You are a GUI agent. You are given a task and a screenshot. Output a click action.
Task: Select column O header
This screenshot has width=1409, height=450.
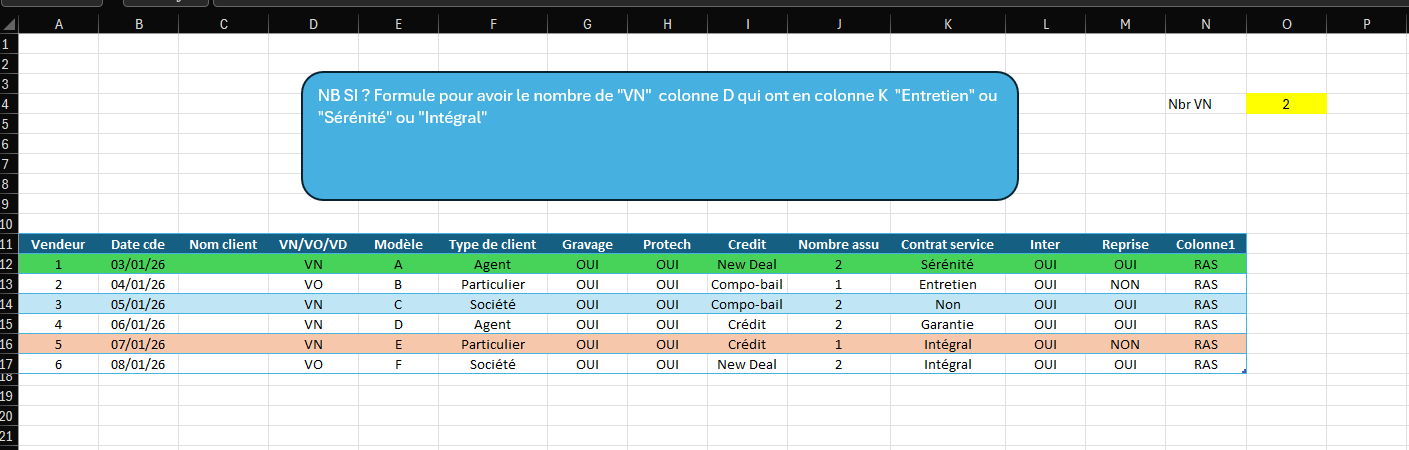point(1285,25)
